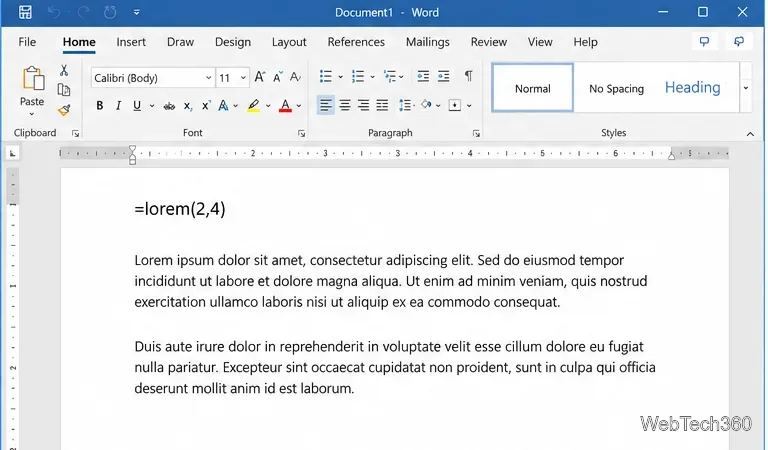768x450 pixels.
Task: Click the first-line indent marker on the ruler
Action: point(132,149)
